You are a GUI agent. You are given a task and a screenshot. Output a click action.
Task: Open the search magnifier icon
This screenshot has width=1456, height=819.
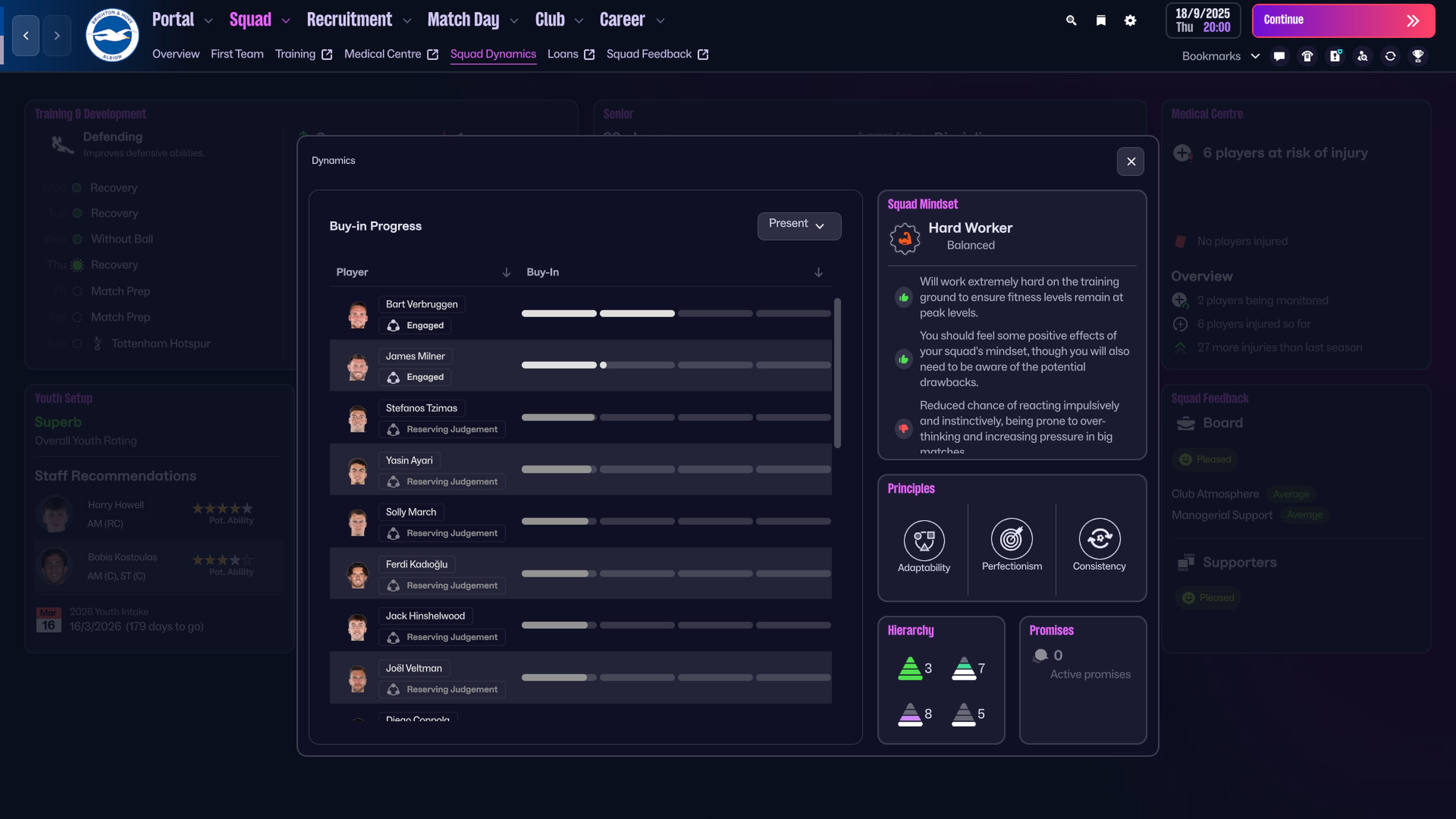click(1071, 20)
